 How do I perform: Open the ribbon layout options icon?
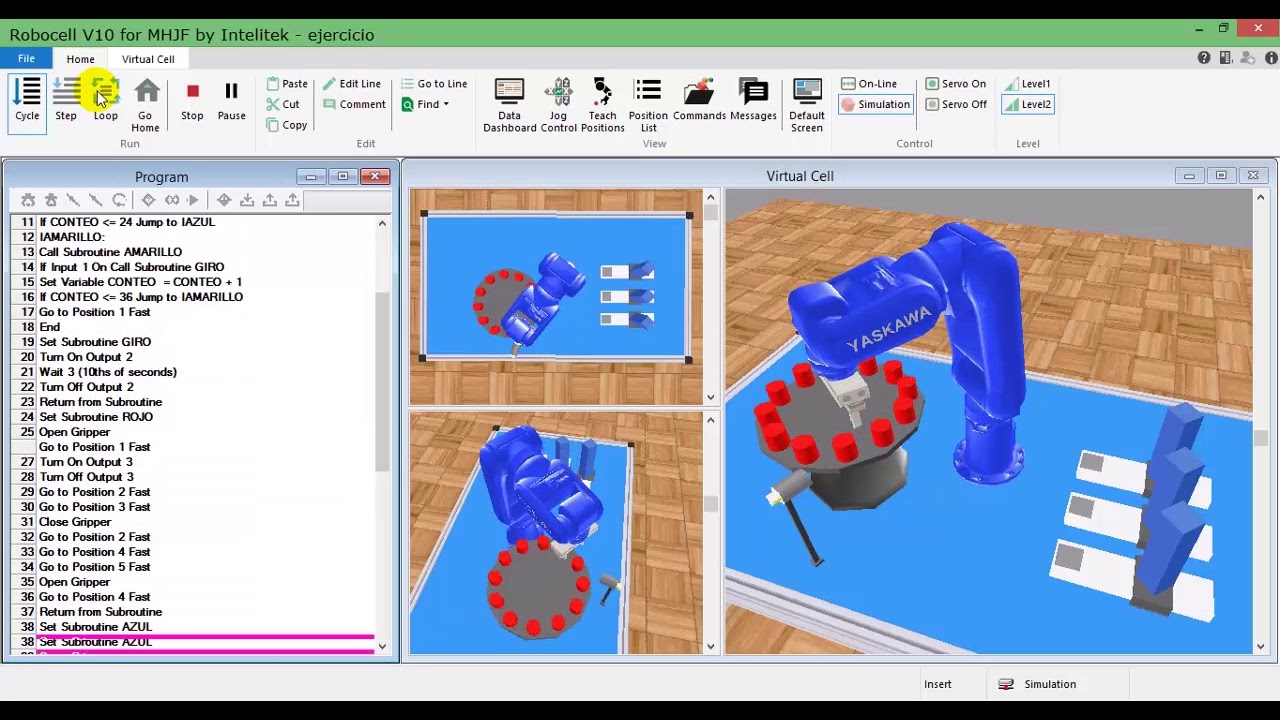pyautogui.click(x=1225, y=58)
